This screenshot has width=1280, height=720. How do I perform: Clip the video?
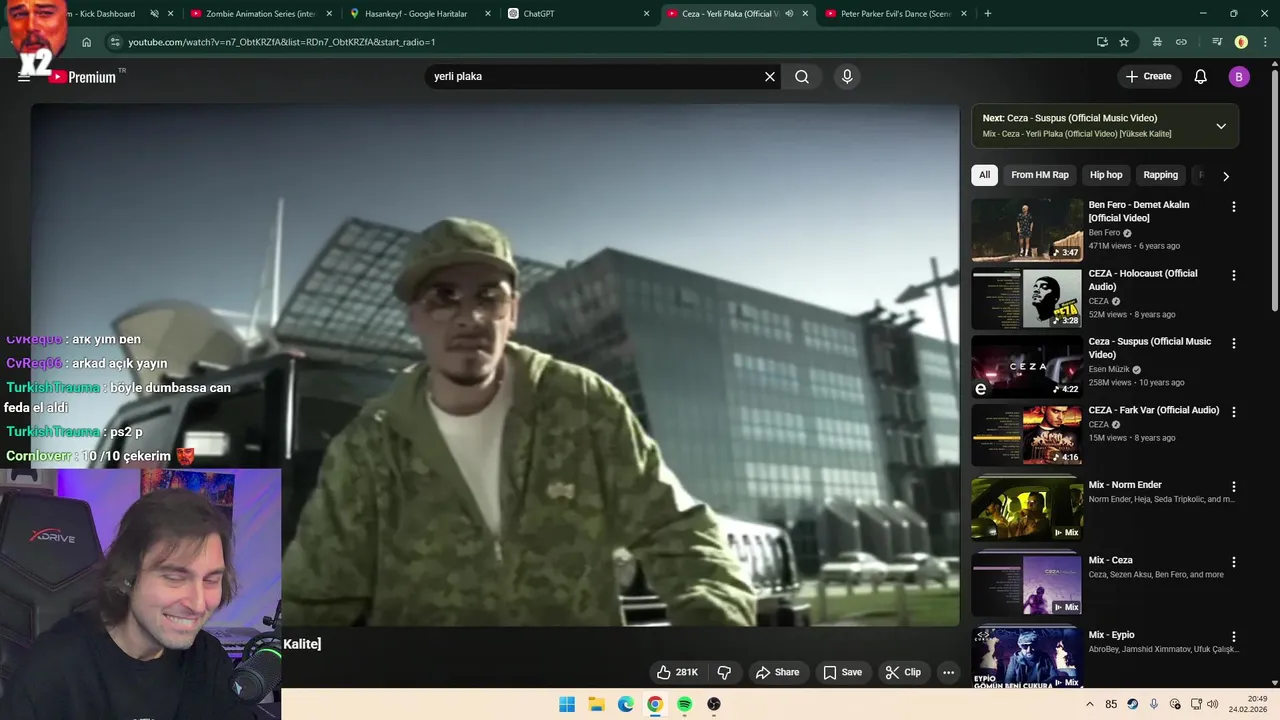(903, 672)
